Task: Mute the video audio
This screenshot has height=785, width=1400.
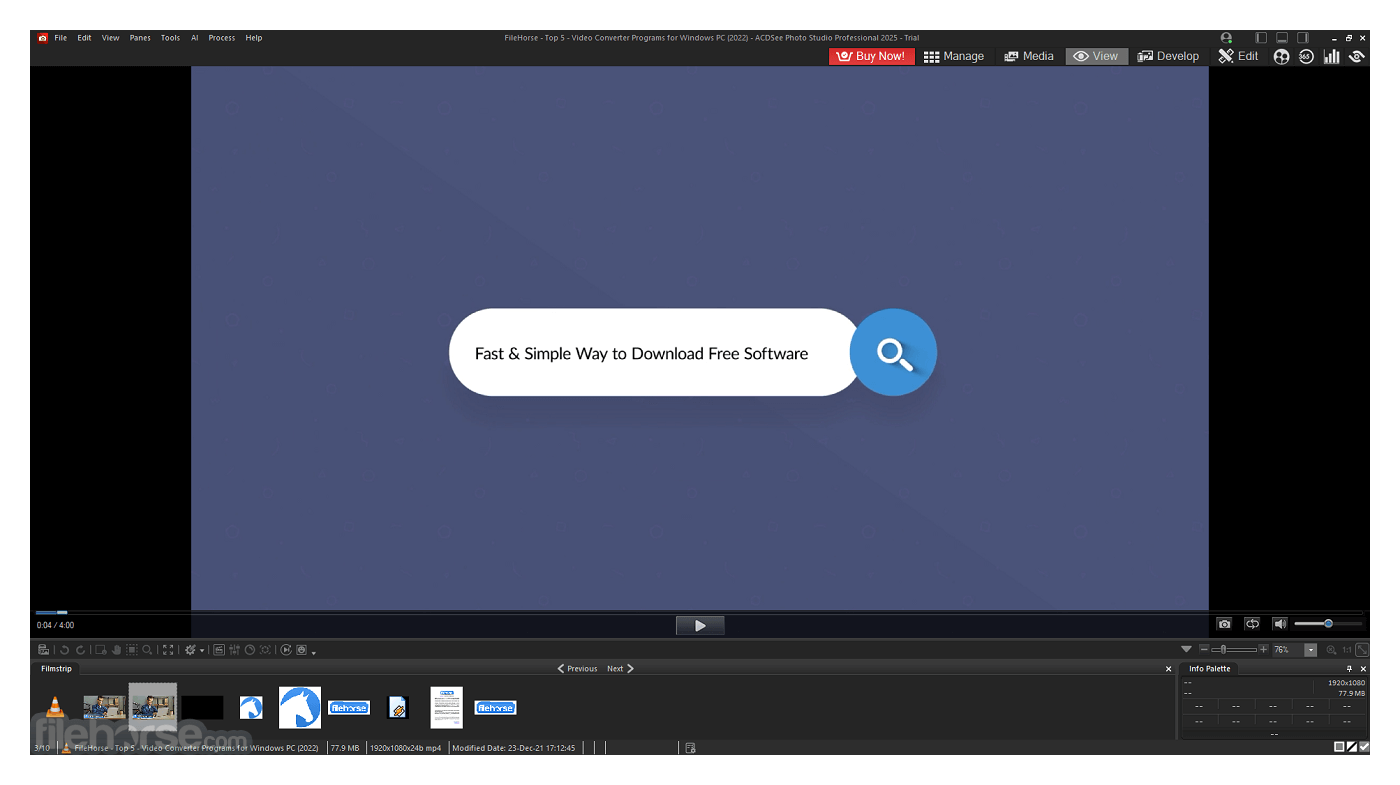Action: coord(1279,624)
